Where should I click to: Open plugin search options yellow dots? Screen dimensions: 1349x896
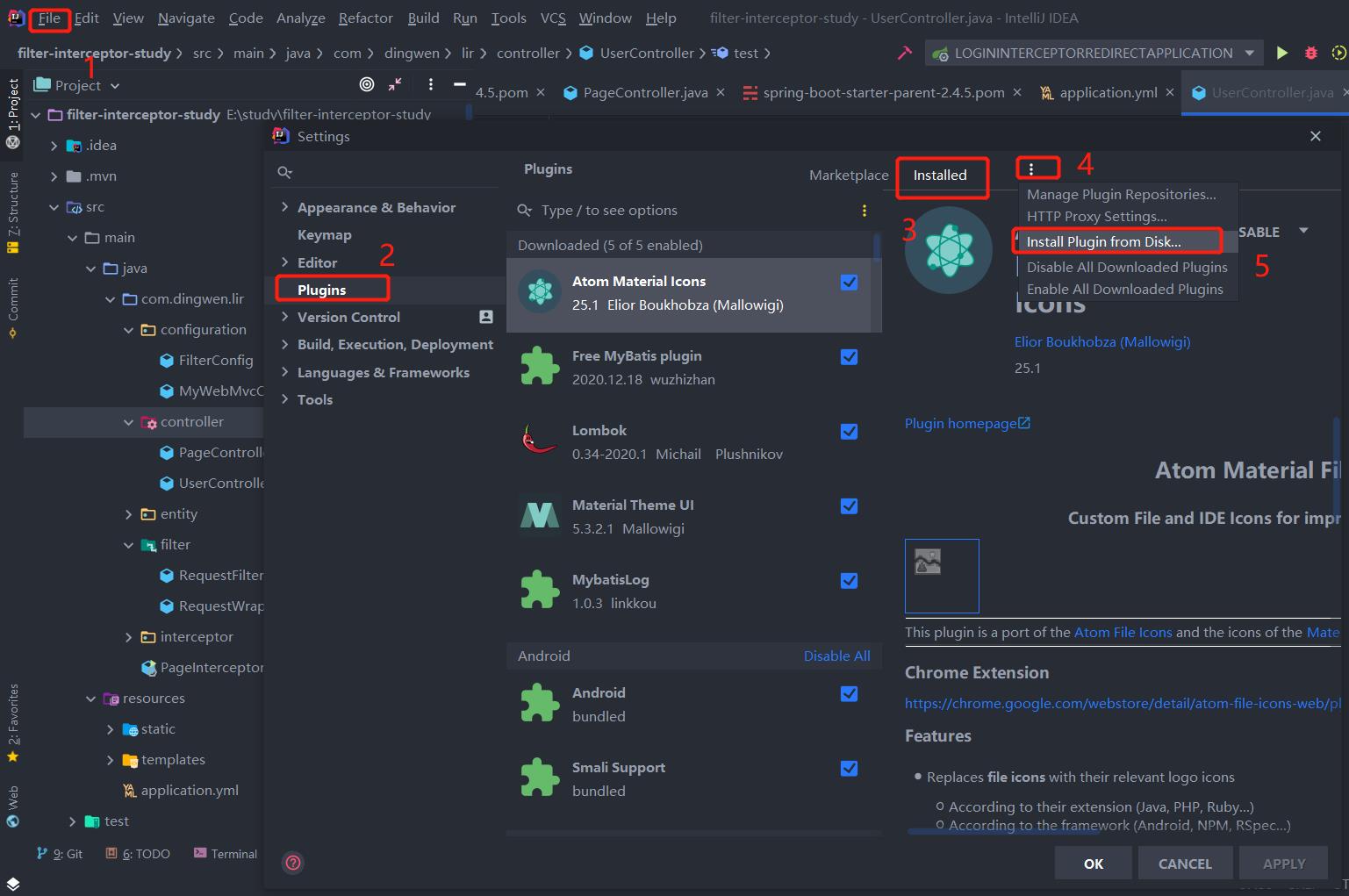click(865, 211)
